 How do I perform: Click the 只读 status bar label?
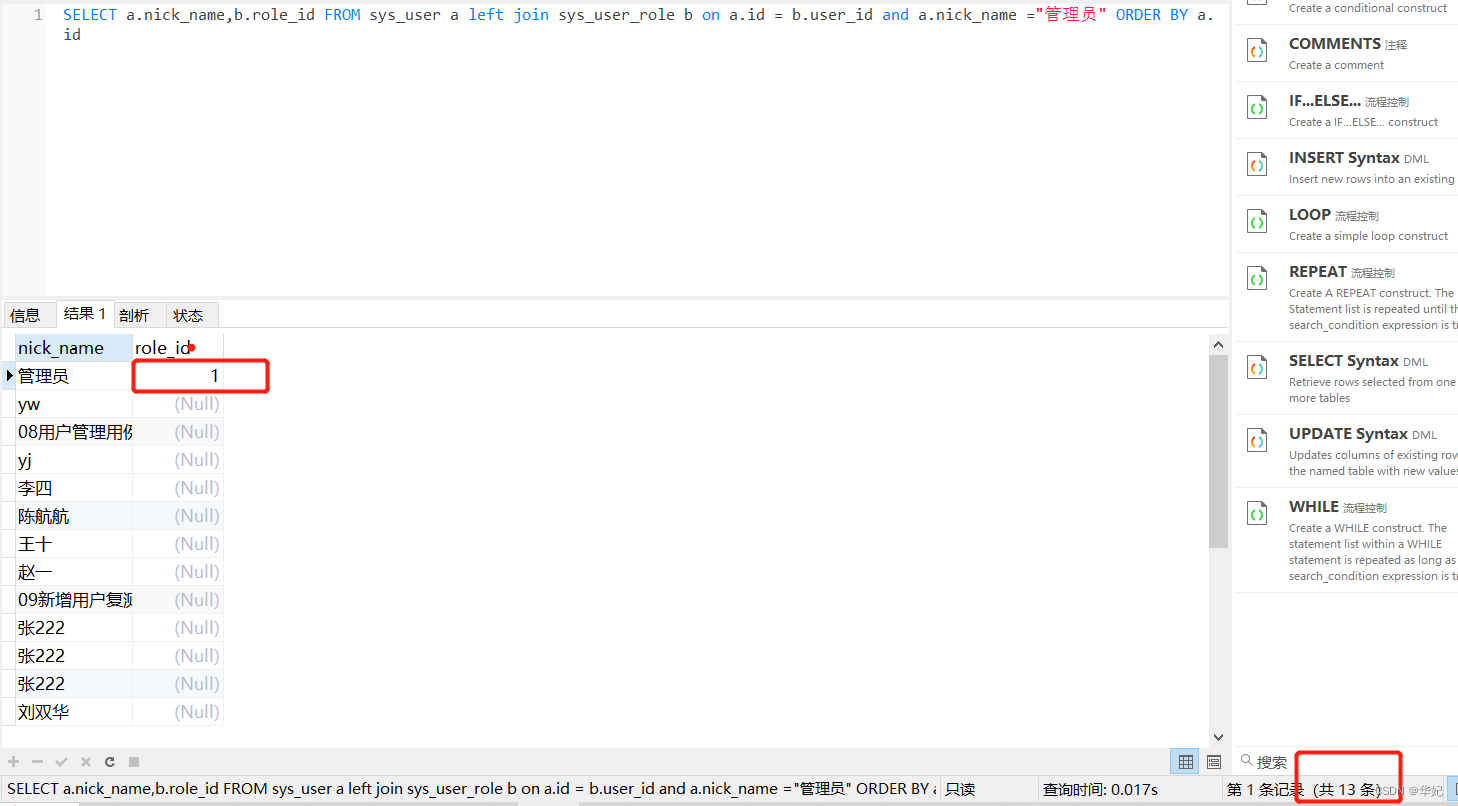[x=960, y=789]
